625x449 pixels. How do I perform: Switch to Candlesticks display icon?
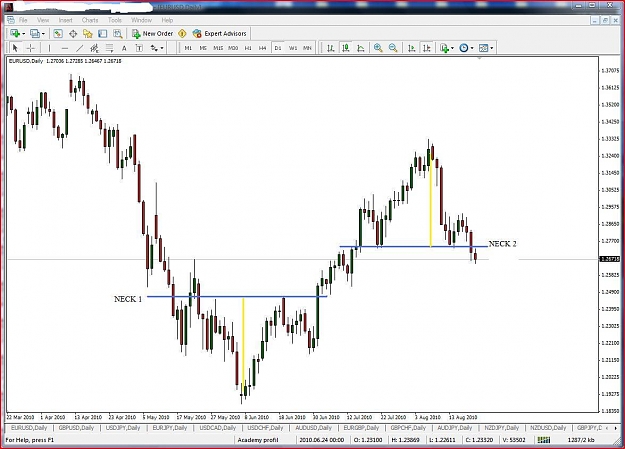click(346, 48)
